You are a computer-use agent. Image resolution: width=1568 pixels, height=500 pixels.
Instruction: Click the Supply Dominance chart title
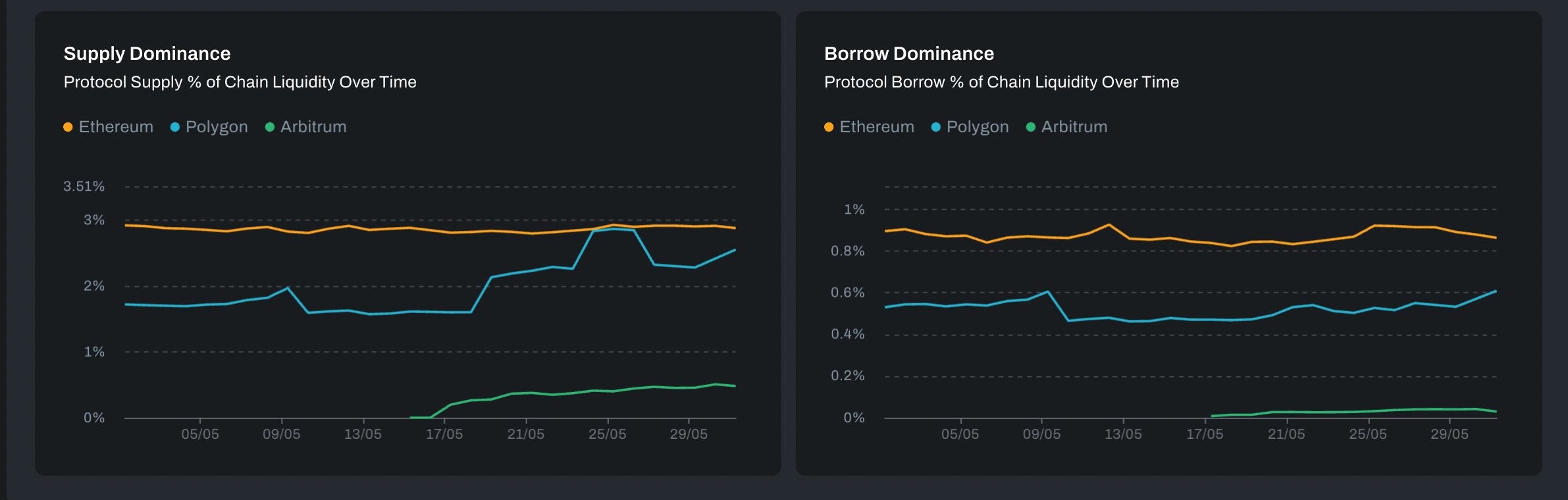point(147,54)
